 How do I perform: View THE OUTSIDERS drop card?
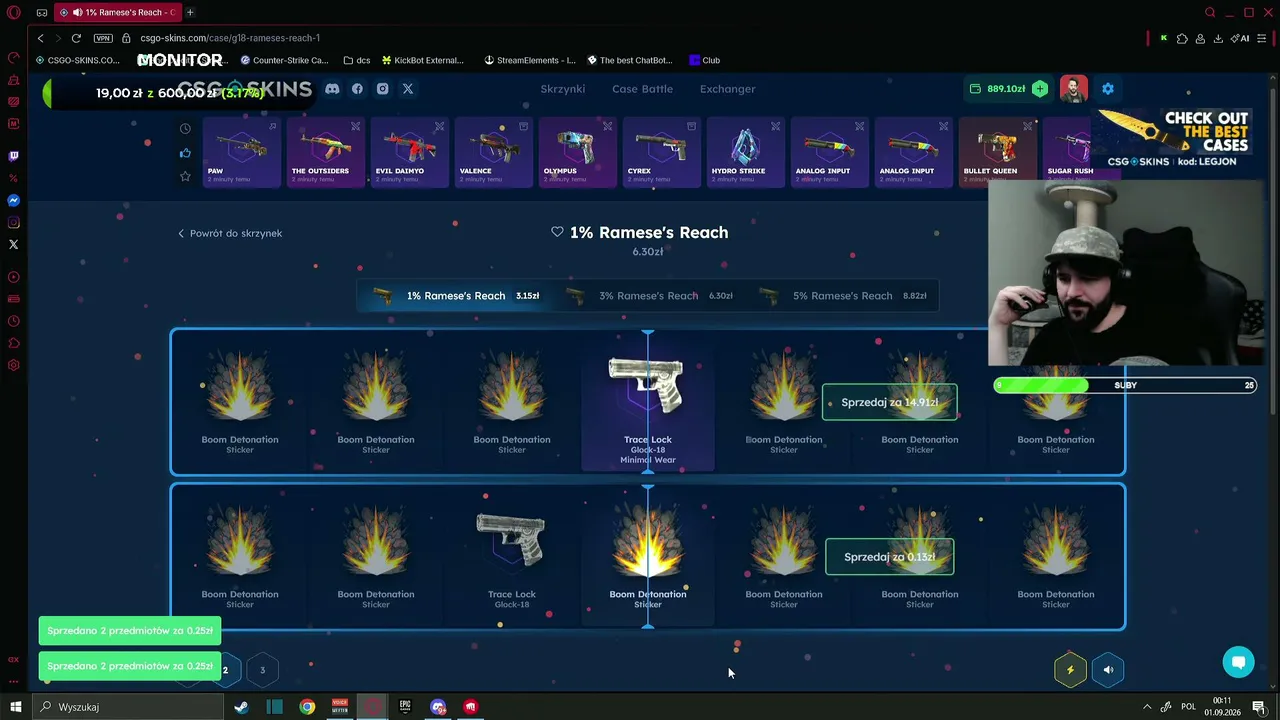tap(325, 152)
